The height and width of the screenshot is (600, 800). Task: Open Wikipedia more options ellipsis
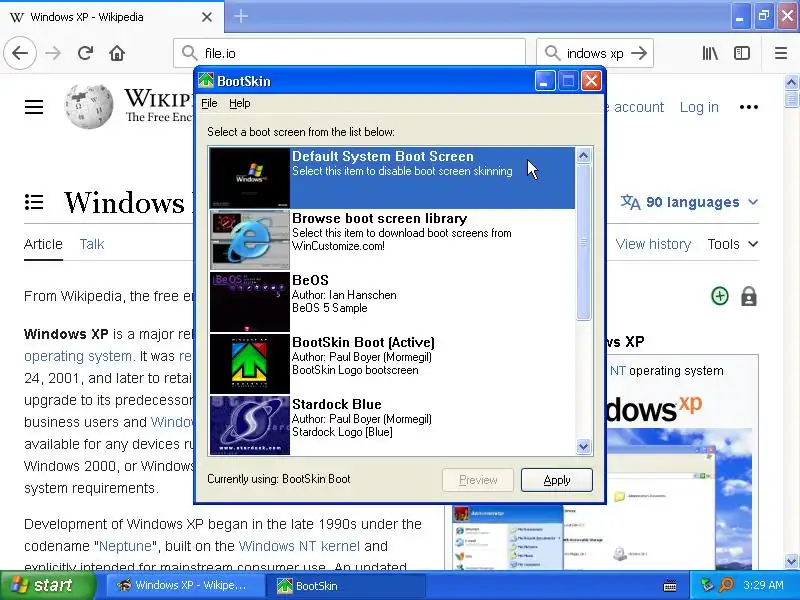click(x=748, y=107)
